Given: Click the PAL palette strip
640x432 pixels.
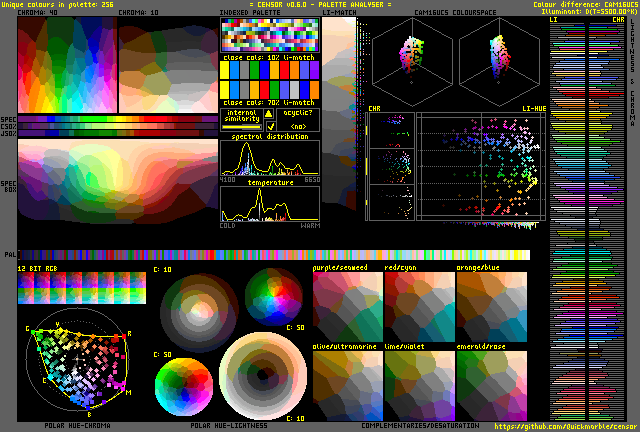Looking at the screenshot, I should pyautogui.click(x=274, y=255).
